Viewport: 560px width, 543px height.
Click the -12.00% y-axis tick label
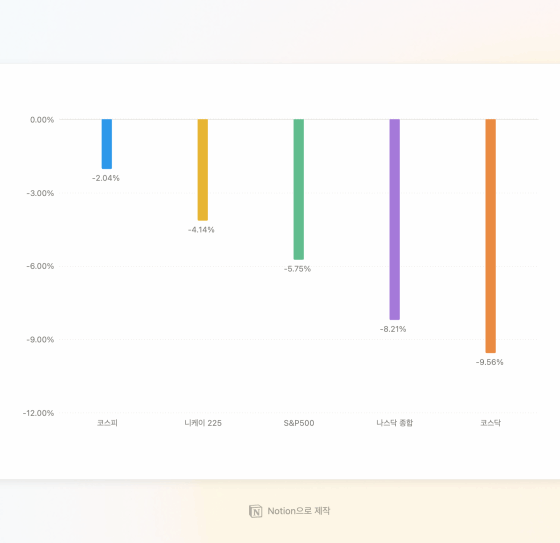39,413
